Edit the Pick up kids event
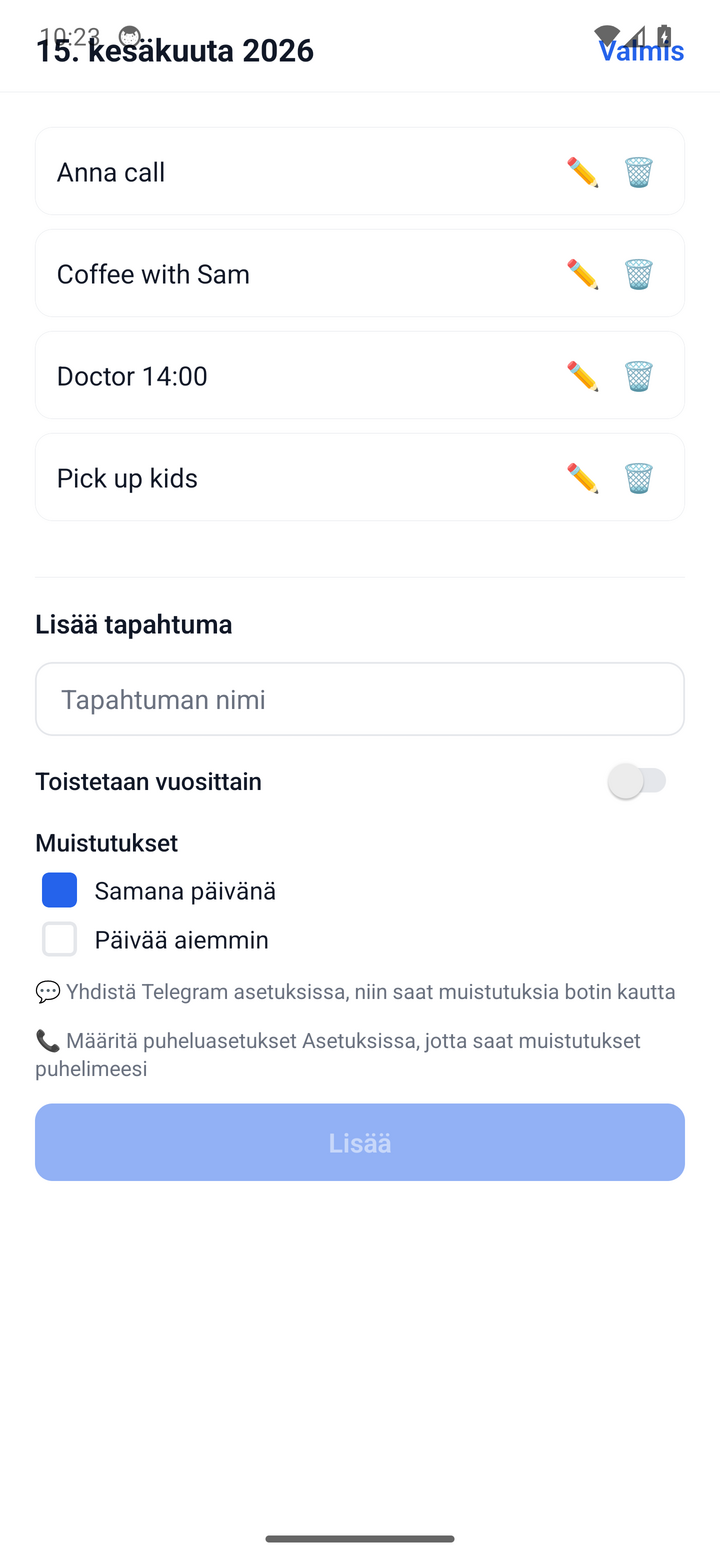 coord(582,478)
